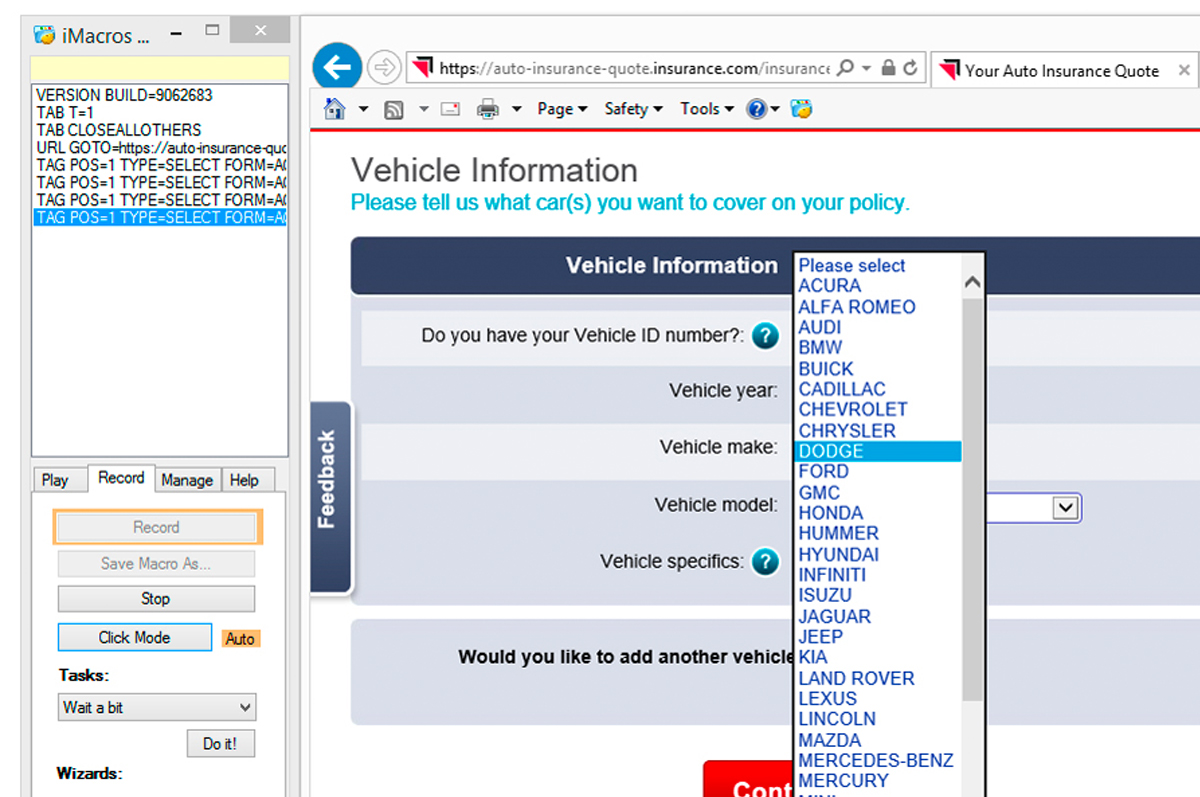
Task: Click the 'Do it!' button
Action: tap(220, 744)
